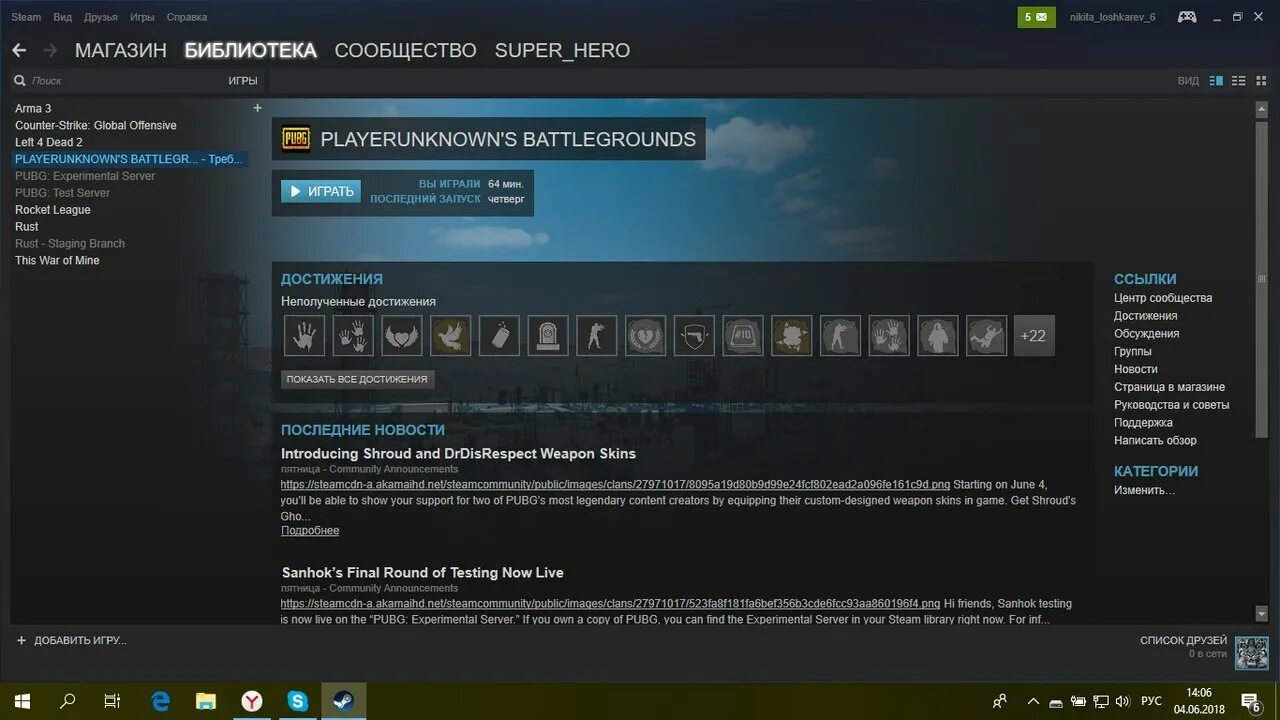The height and width of the screenshot is (720, 1280).
Task: Select Counter-Strike: Global Offensive in the list
Action: (96, 125)
